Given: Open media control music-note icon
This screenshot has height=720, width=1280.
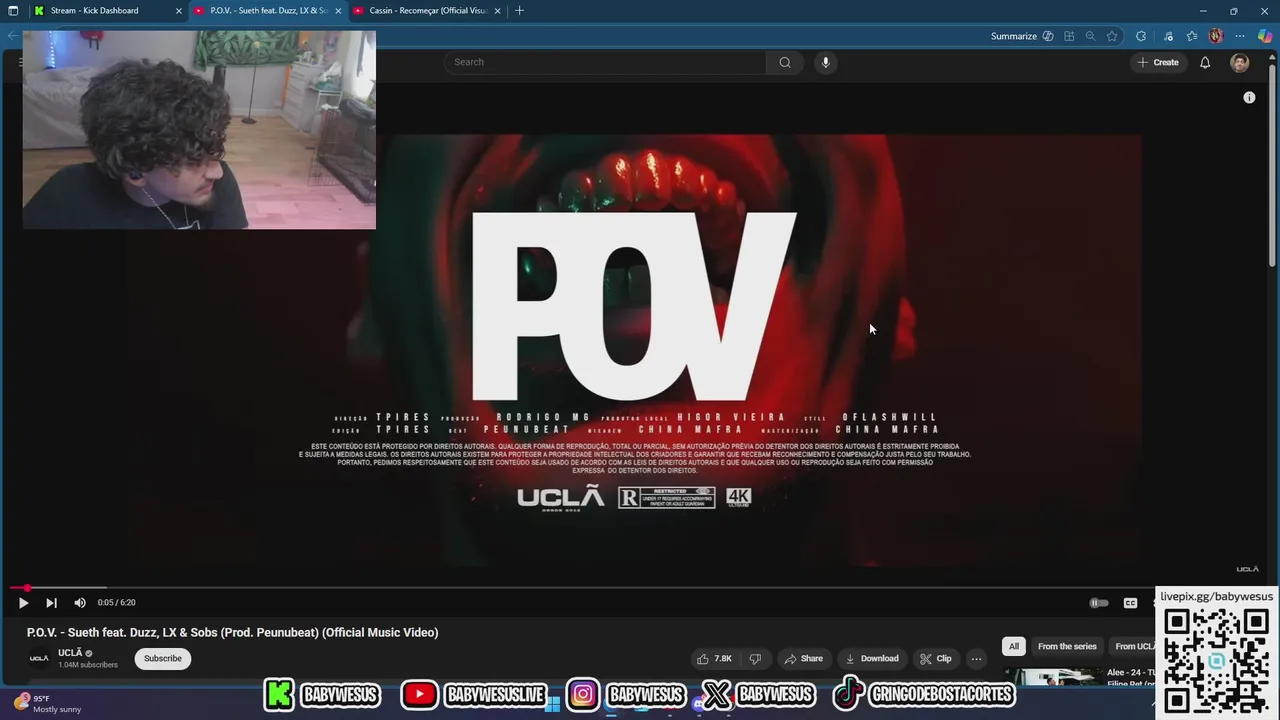Looking at the screenshot, I should (1167, 36).
